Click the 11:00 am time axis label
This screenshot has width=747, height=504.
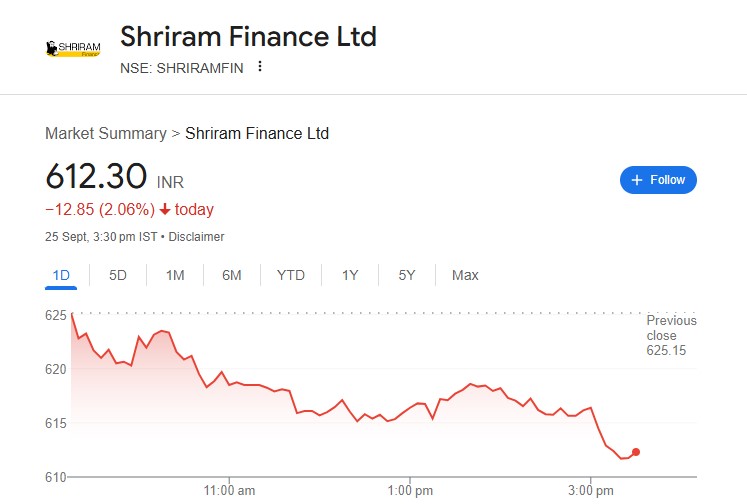point(229,490)
